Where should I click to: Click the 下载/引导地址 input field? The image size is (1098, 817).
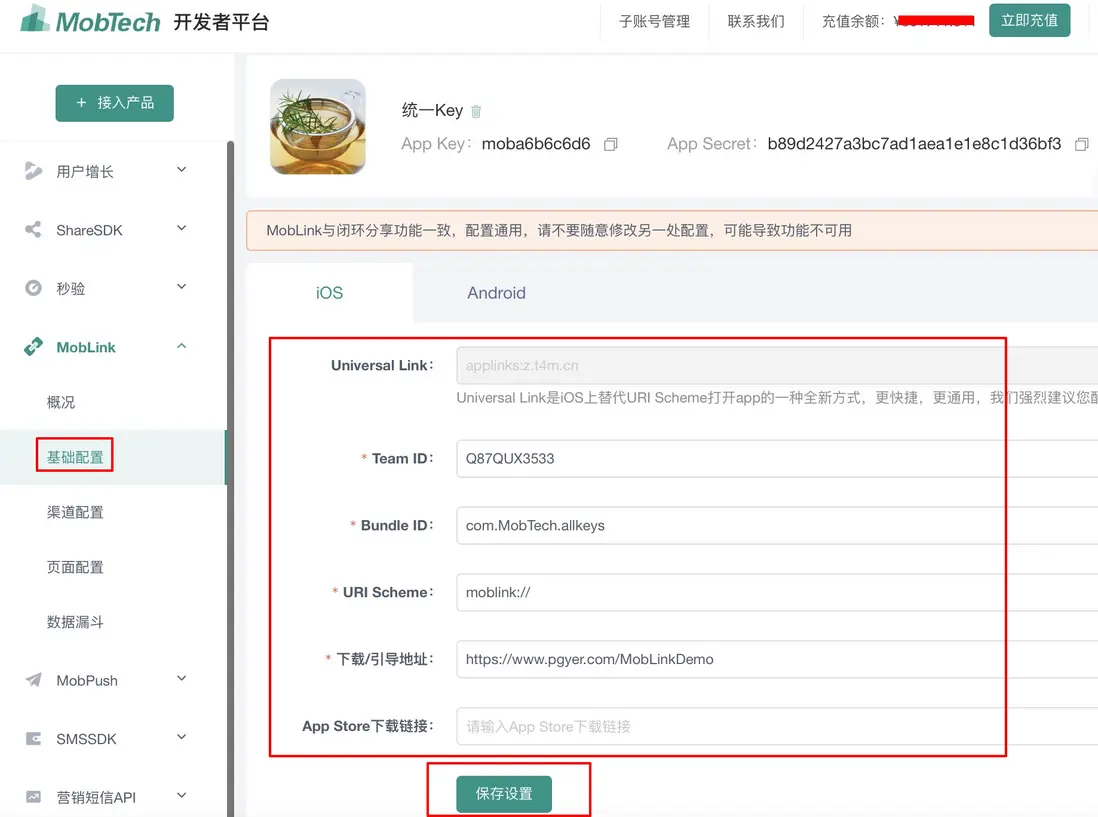tap(777, 659)
